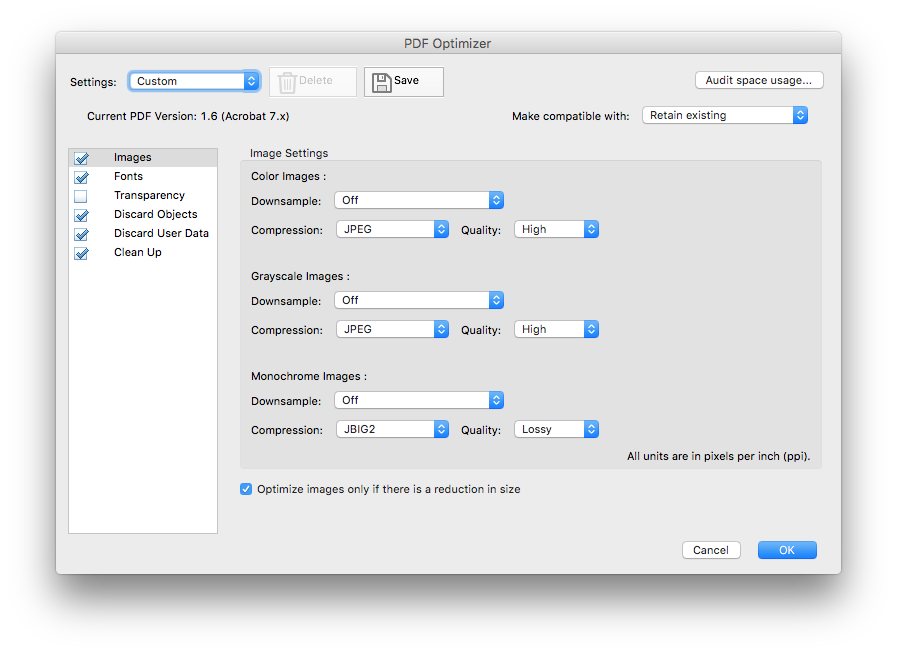Viewport: 897px width, 654px height.
Task: Open the Settings dropdown showing Custom
Action: (x=194, y=81)
